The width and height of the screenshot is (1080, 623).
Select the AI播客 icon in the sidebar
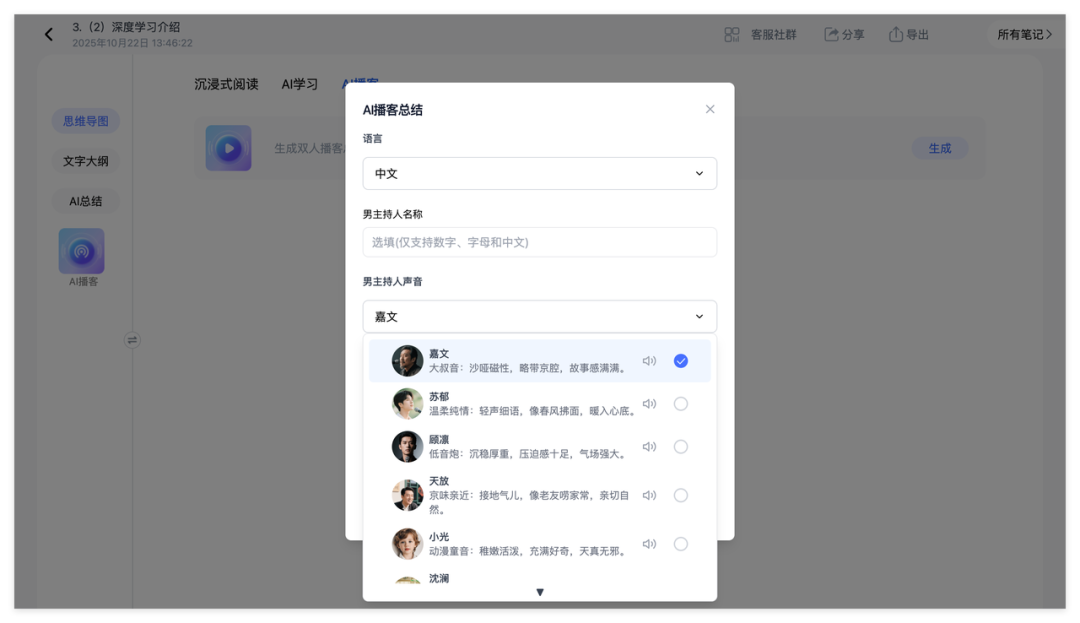81,252
